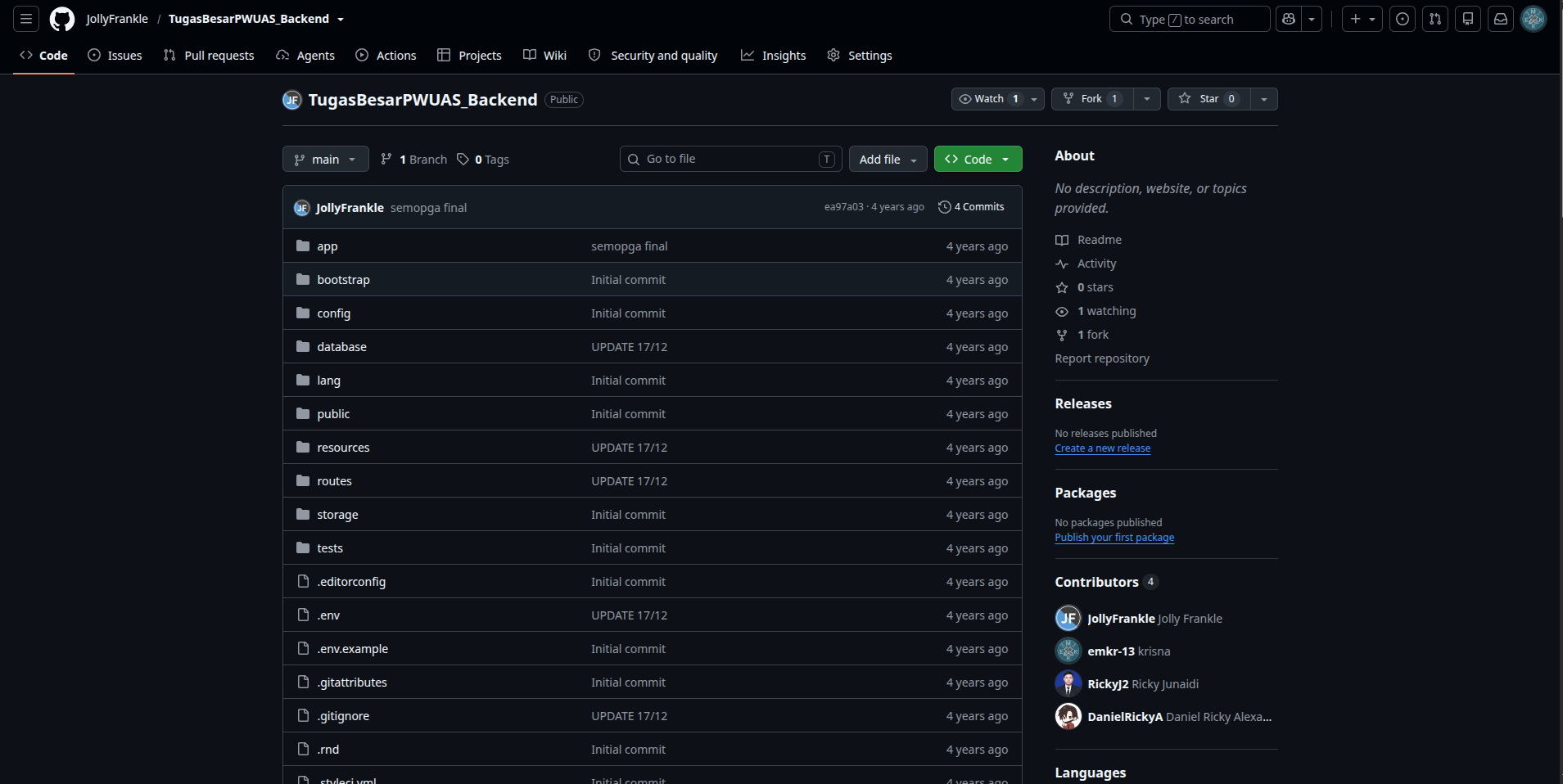
Task: Open the ea97a03 commit hash link
Action: [843, 207]
